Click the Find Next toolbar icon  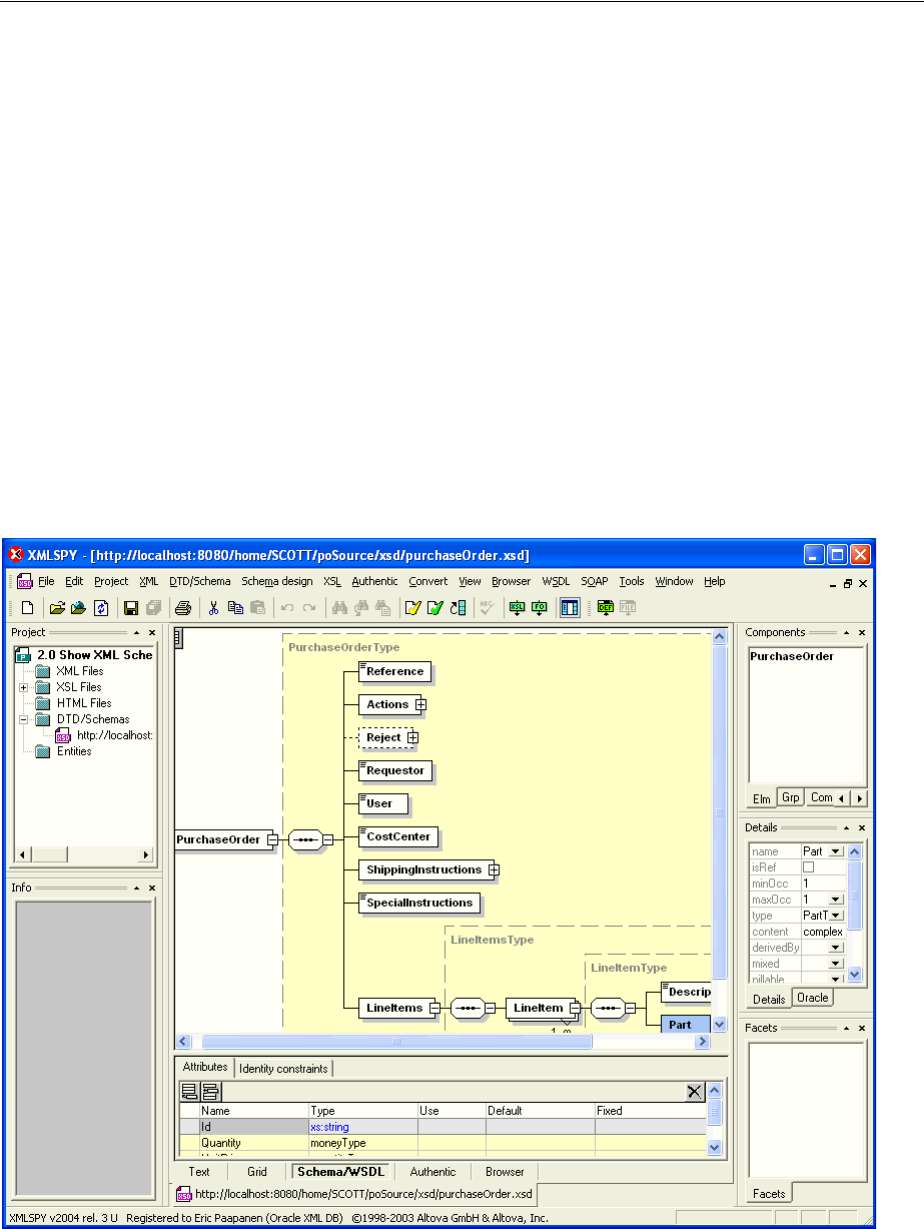click(360, 607)
